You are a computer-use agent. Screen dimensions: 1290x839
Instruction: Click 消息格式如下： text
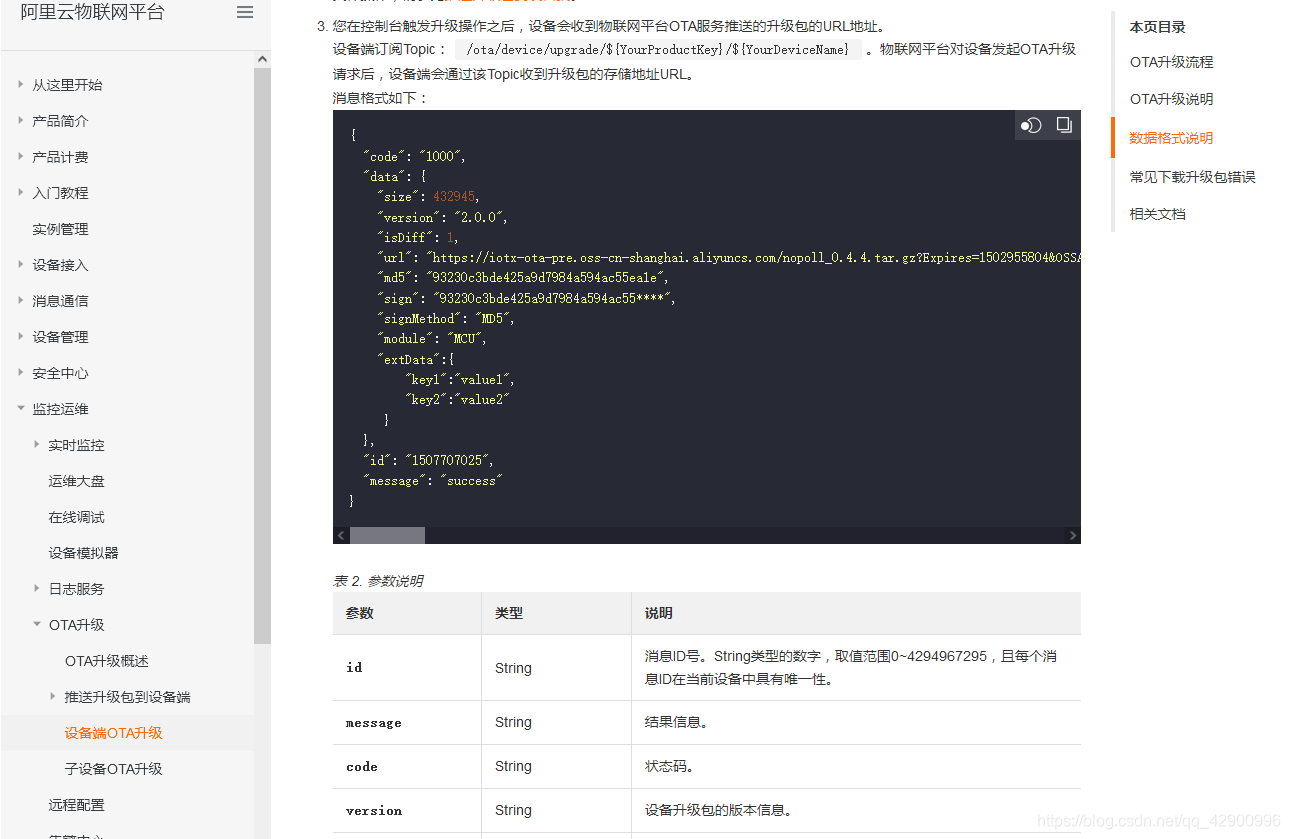380,98
